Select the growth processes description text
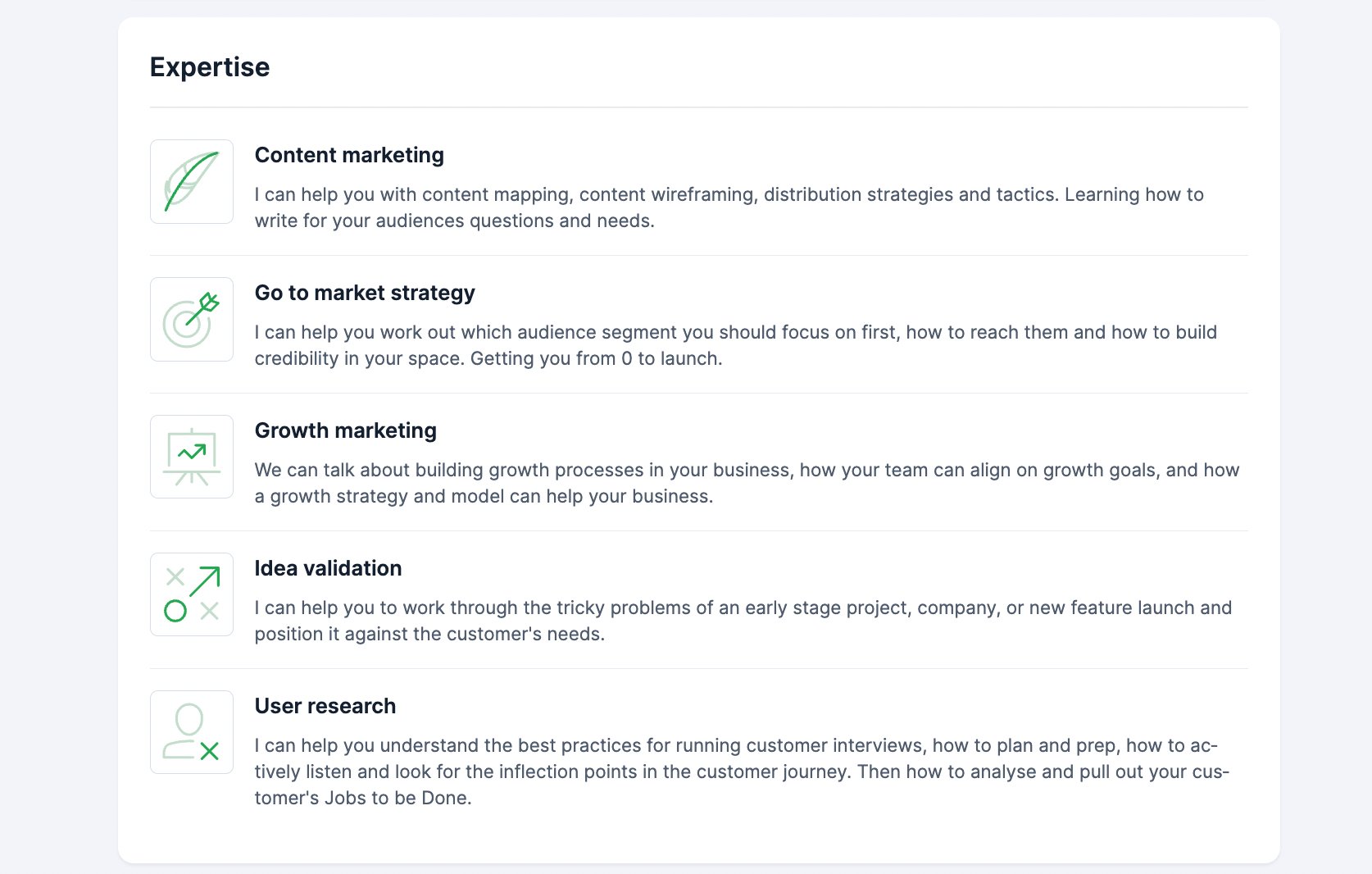The image size is (1372, 874). 747,483
